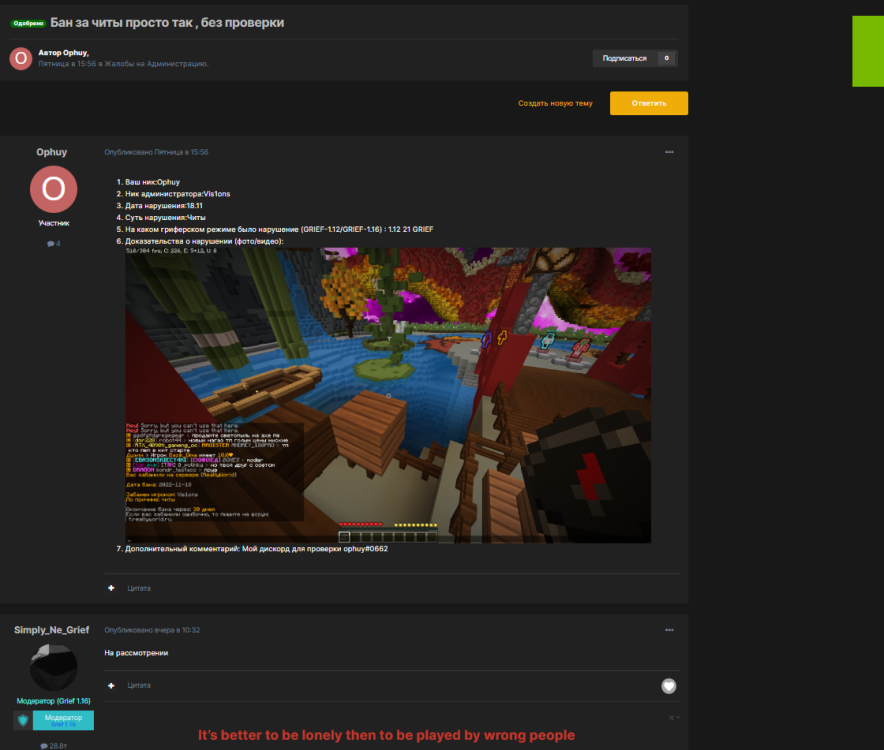884x750 pixels.
Task: Click the Создать новую тему link
Action: (555, 103)
